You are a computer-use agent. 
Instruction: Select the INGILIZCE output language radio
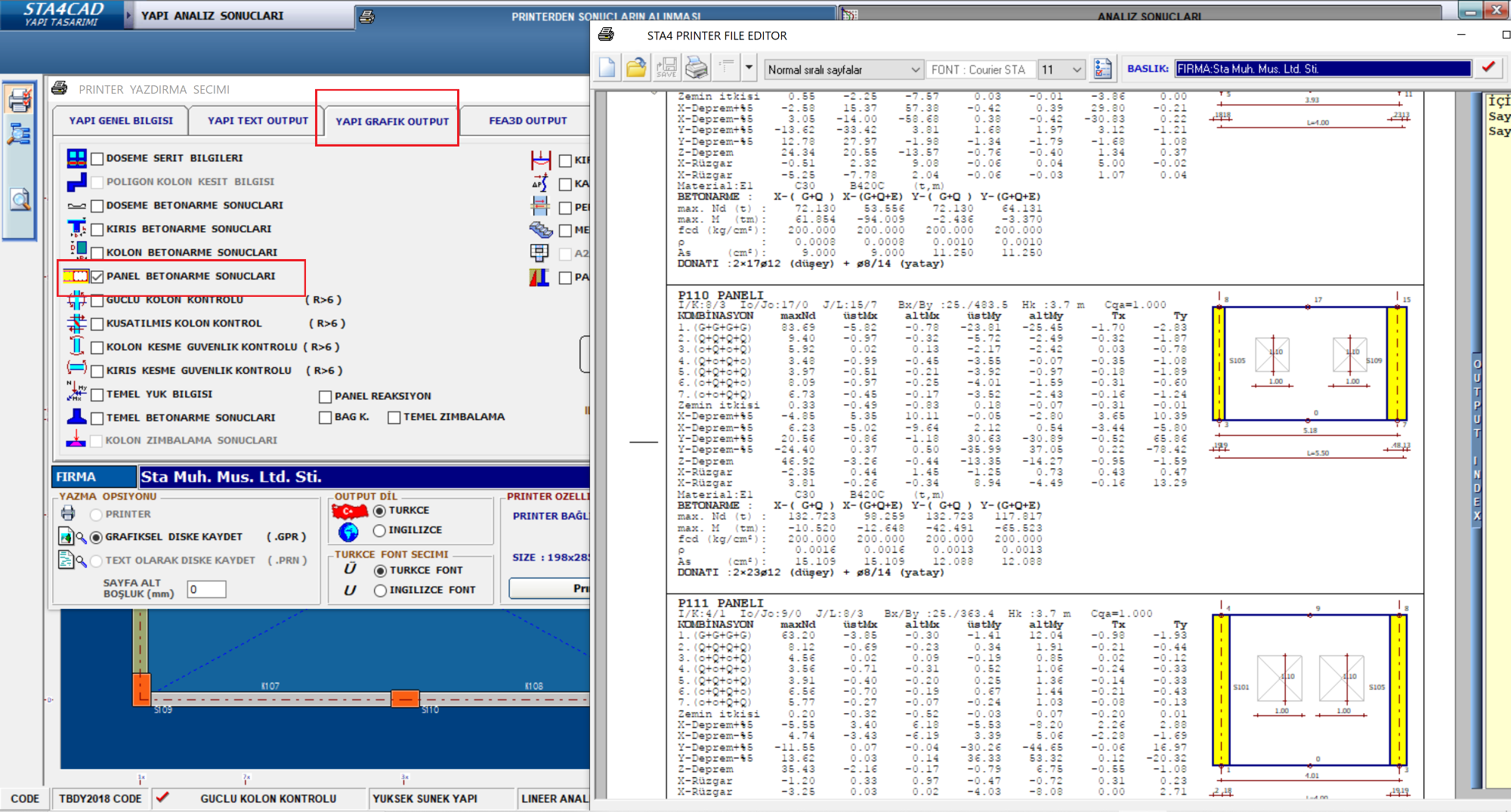[379, 530]
